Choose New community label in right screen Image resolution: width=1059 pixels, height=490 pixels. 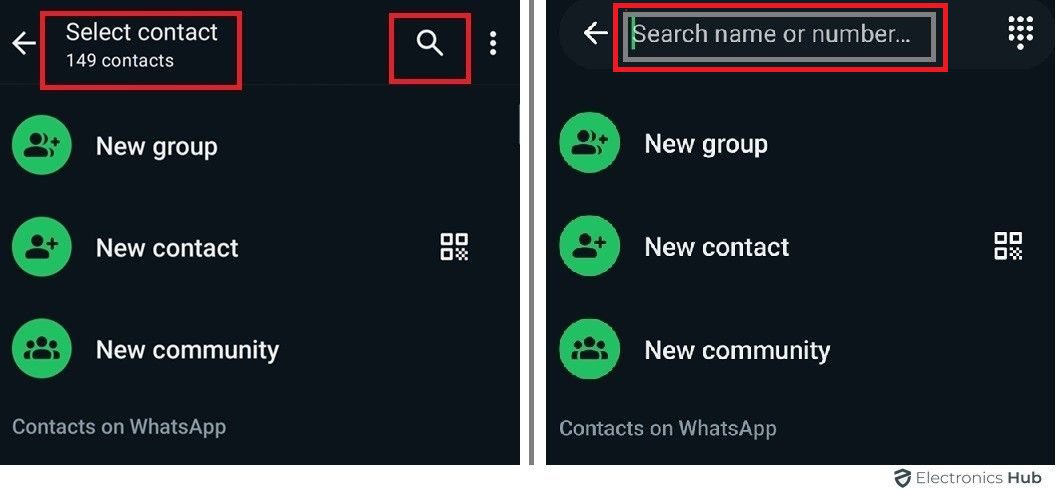coord(737,350)
